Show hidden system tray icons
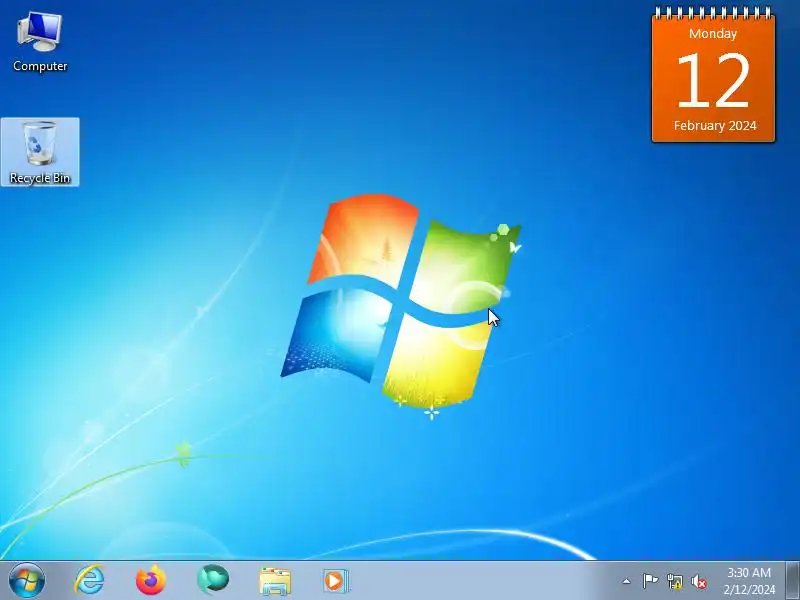 [x=627, y=581]
